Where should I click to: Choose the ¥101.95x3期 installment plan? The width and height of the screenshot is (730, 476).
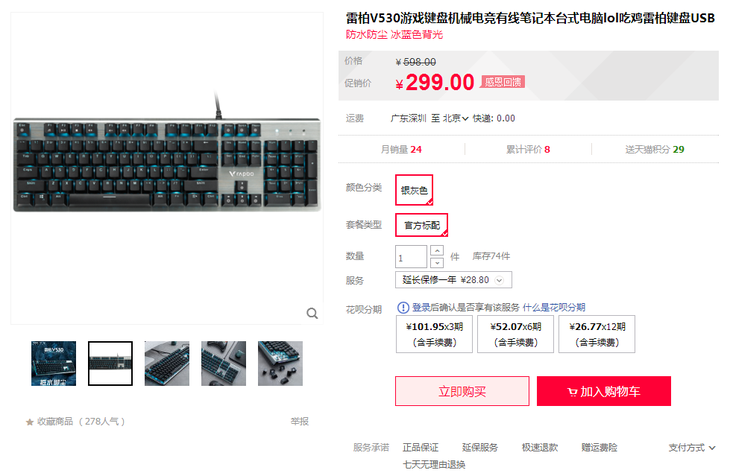434,334
